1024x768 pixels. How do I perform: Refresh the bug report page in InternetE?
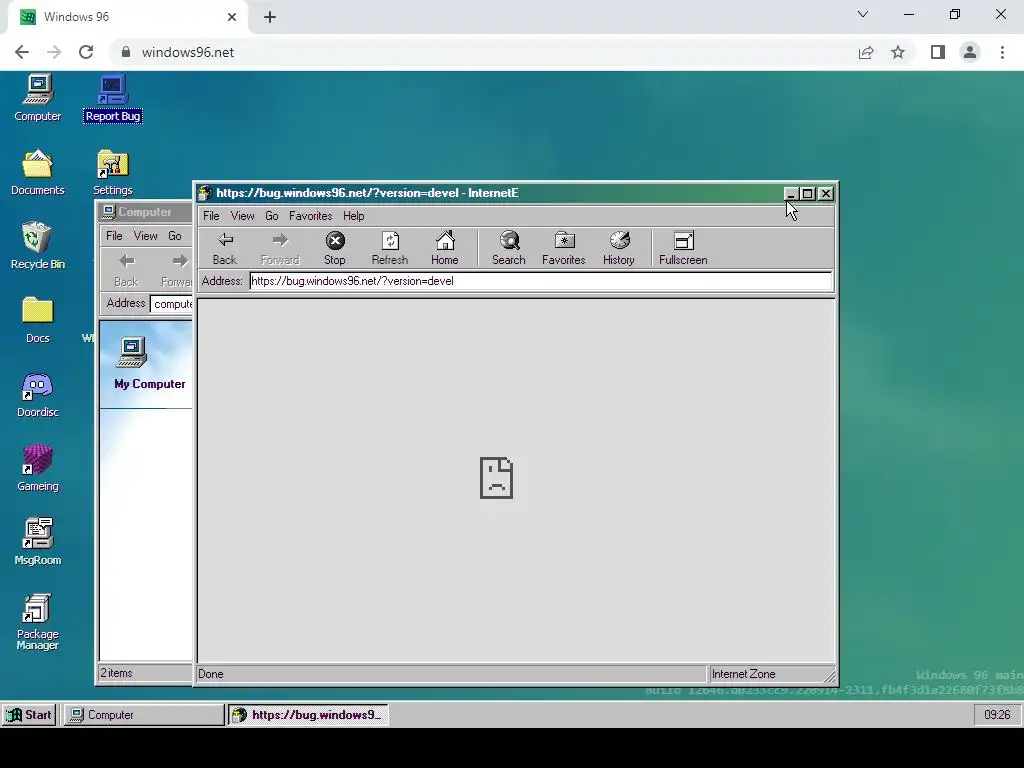(x=390, y=248)
